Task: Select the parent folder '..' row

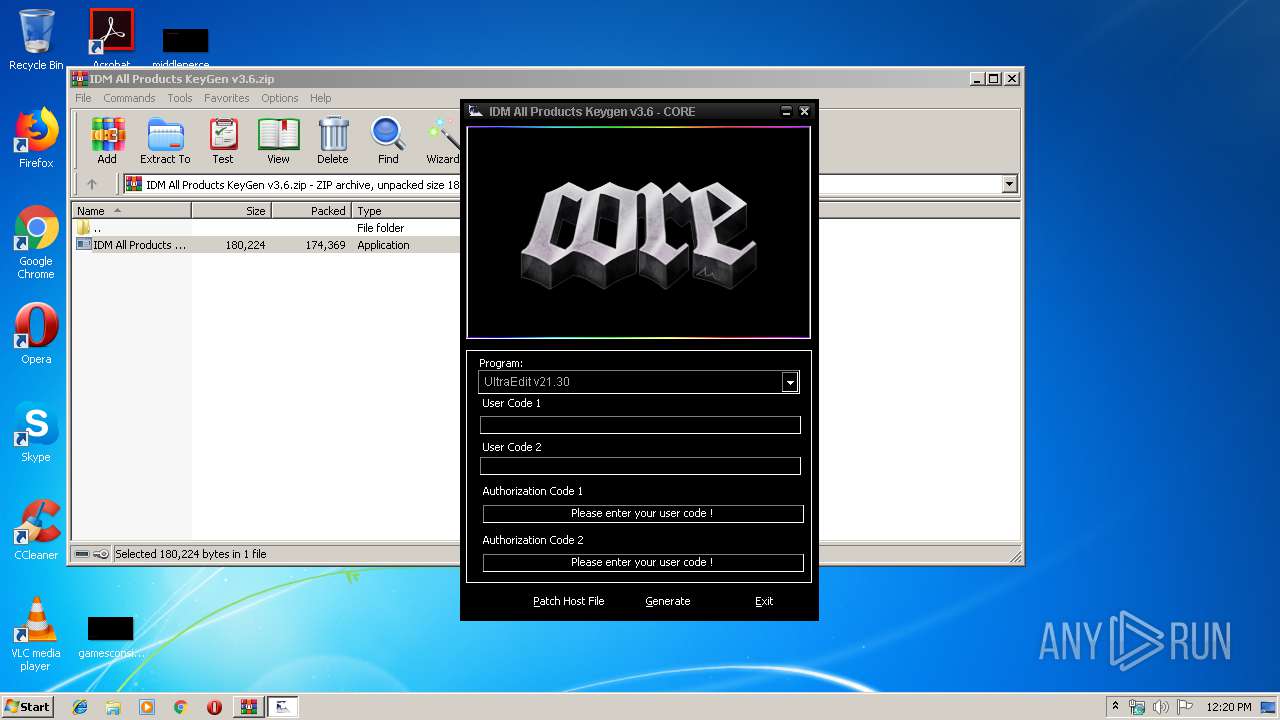Action: click(266, 228)
